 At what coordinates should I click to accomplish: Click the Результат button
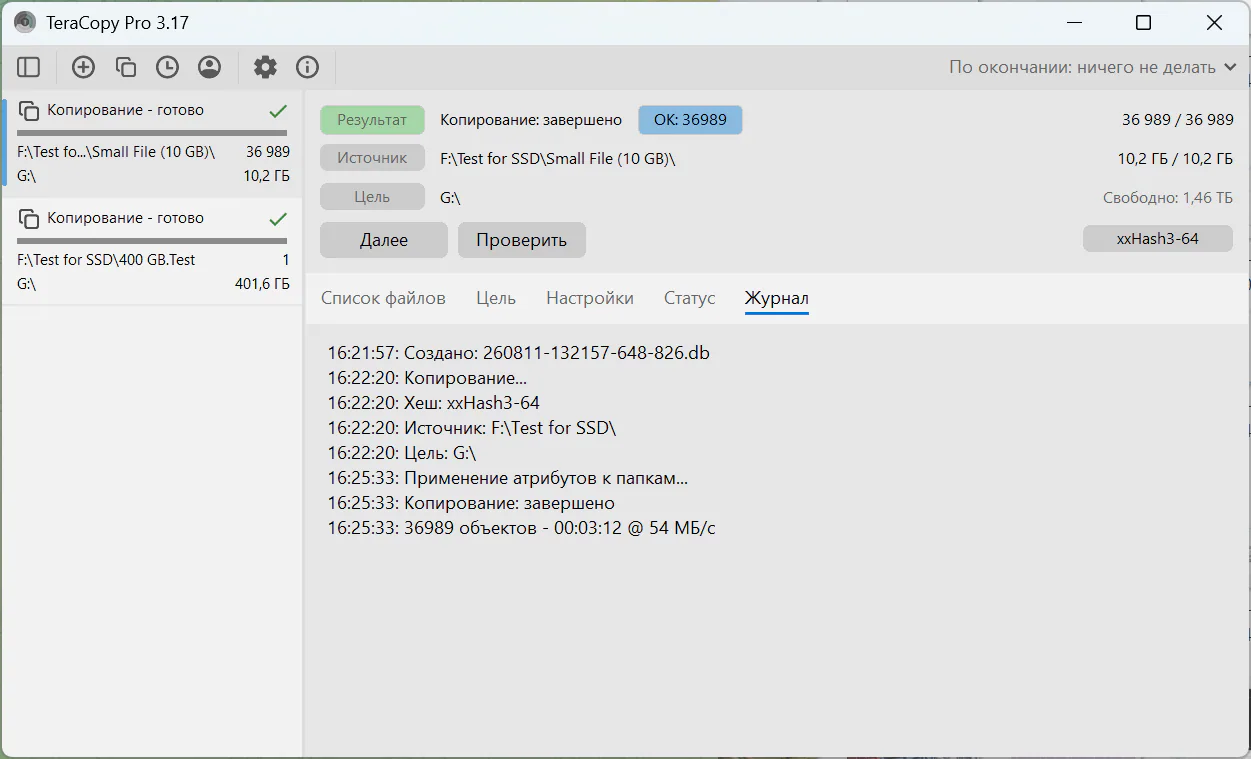point(372,120)
